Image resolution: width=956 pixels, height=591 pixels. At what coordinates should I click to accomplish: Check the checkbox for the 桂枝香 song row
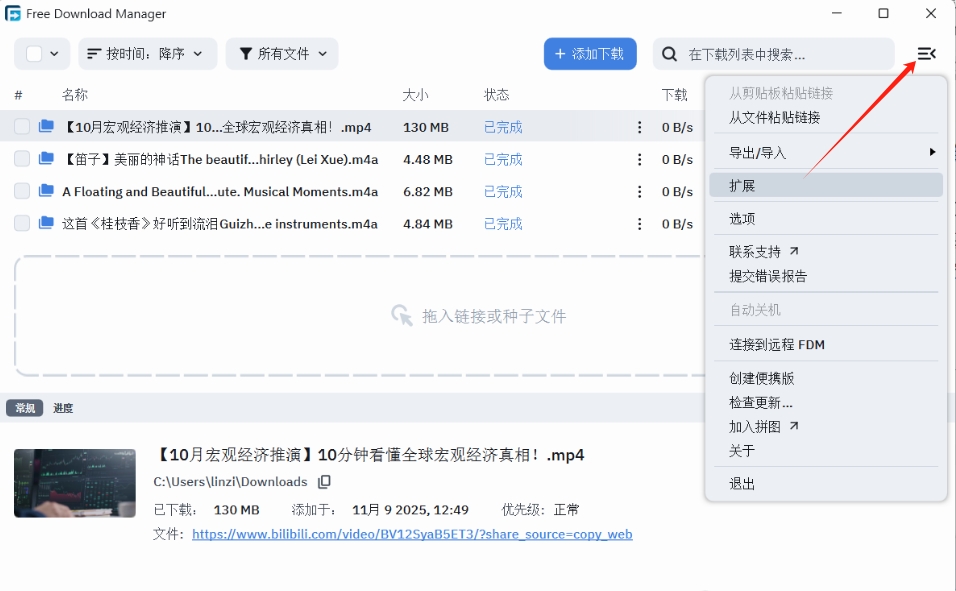21,223
